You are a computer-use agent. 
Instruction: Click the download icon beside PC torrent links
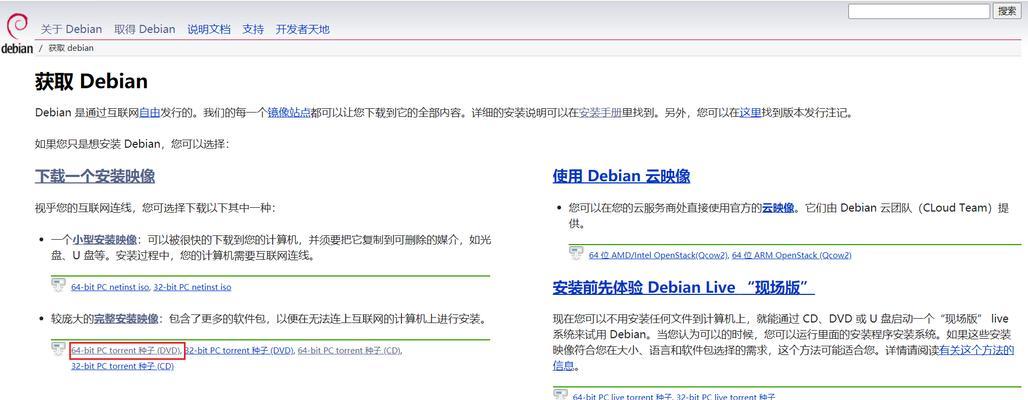58,349
